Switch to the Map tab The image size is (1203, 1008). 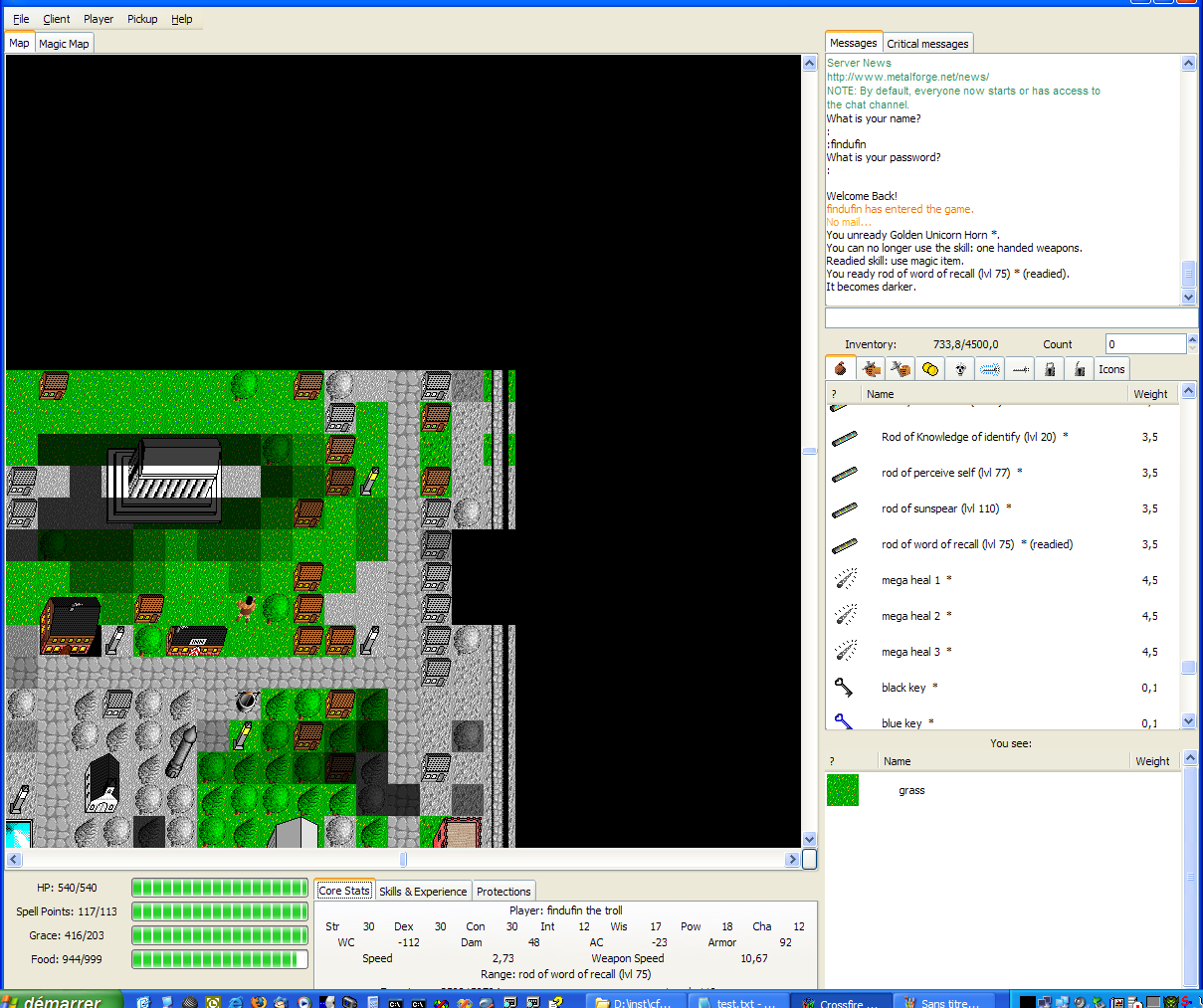[x=20, y=43]
